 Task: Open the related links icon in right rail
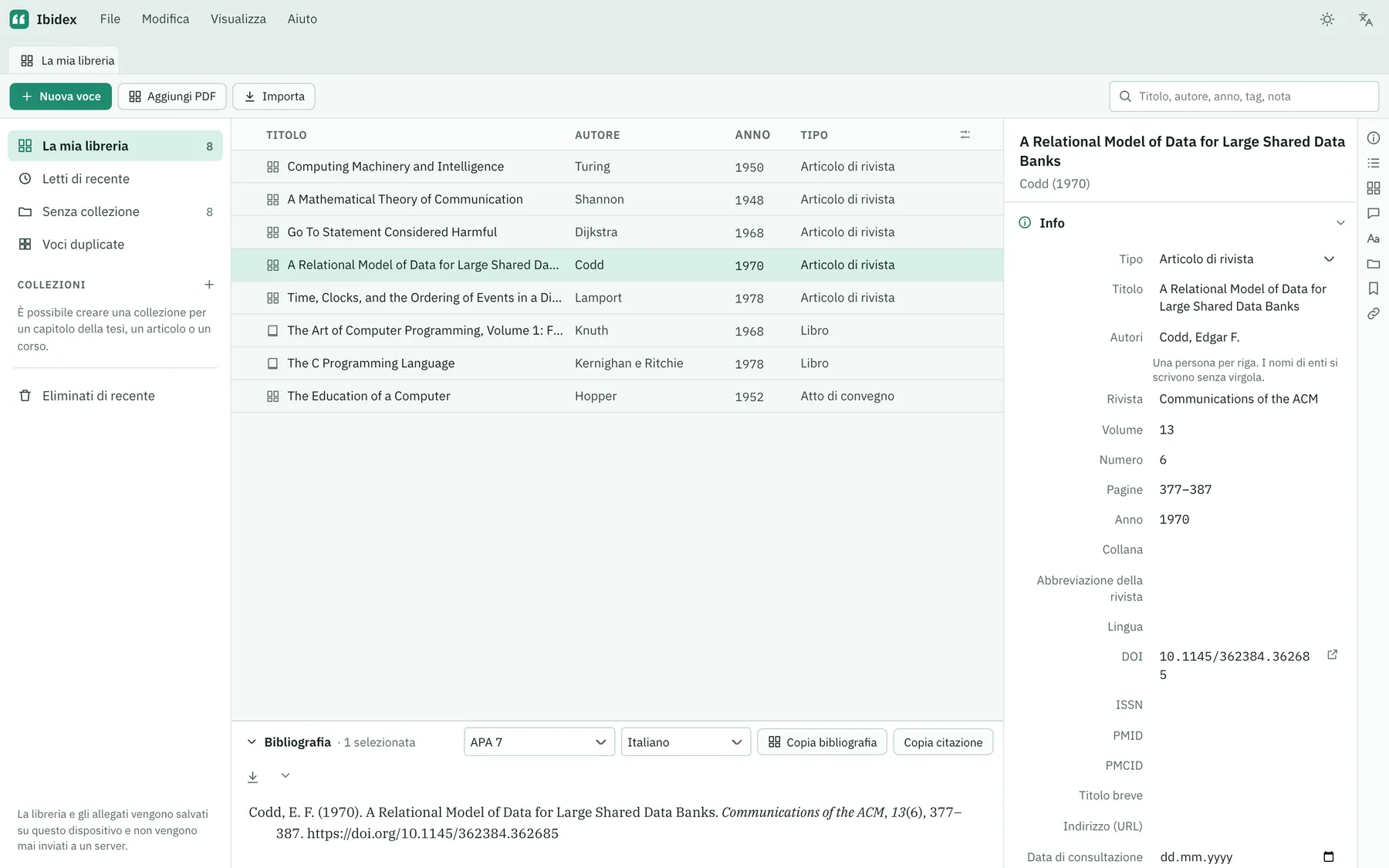click(1374, 314)
